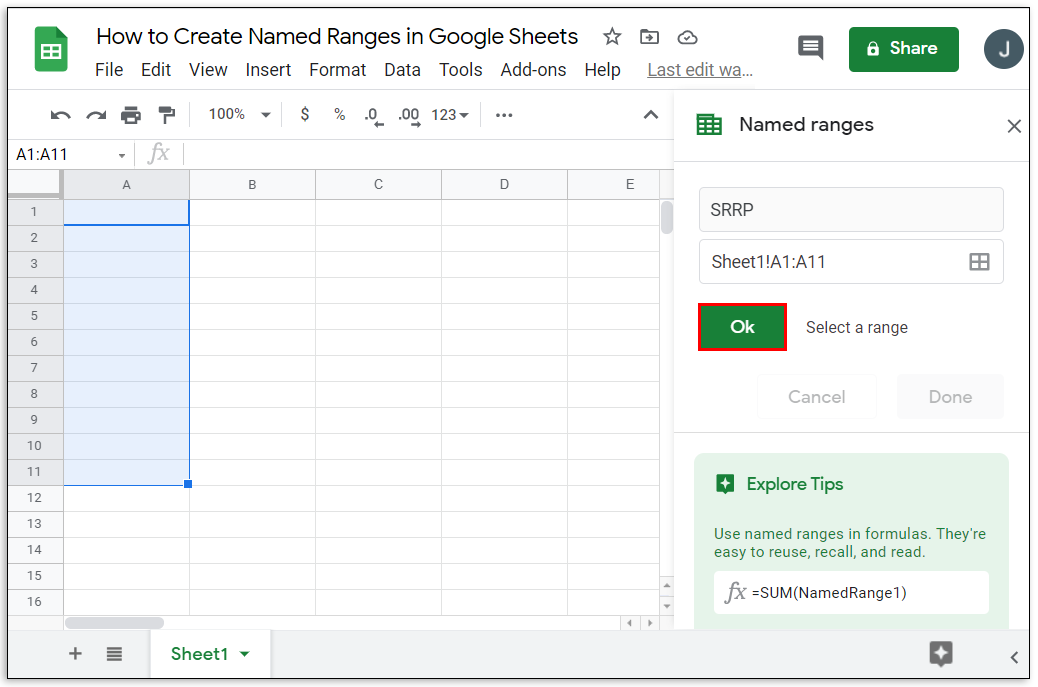Open the comment history icon
1038x687 pixels.
click(x=810, y=48)
